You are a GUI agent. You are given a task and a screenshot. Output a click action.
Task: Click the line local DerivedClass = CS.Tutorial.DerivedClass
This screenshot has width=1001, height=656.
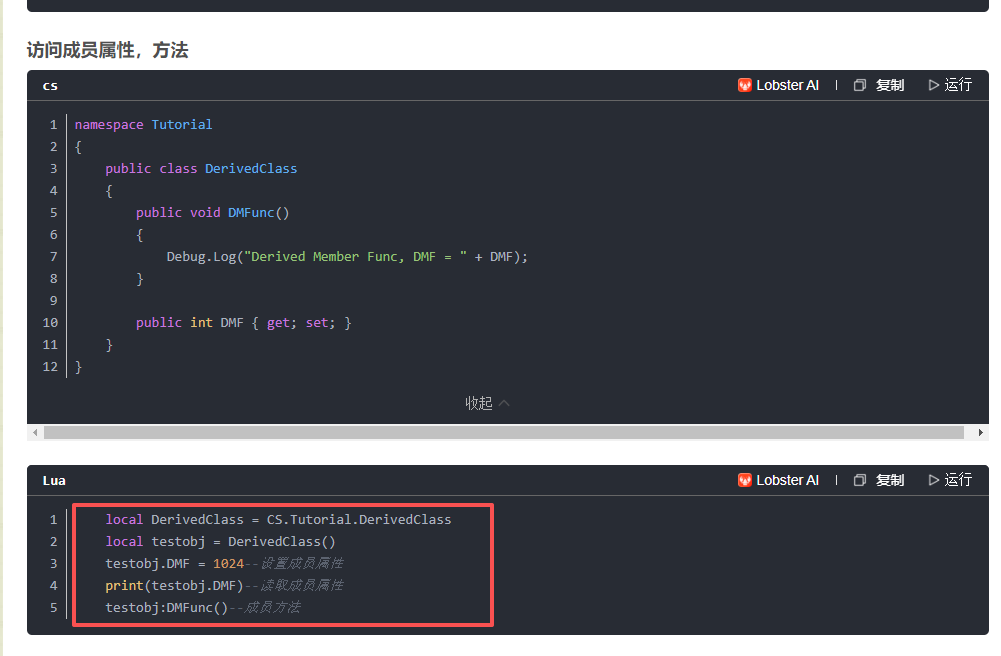278,519
